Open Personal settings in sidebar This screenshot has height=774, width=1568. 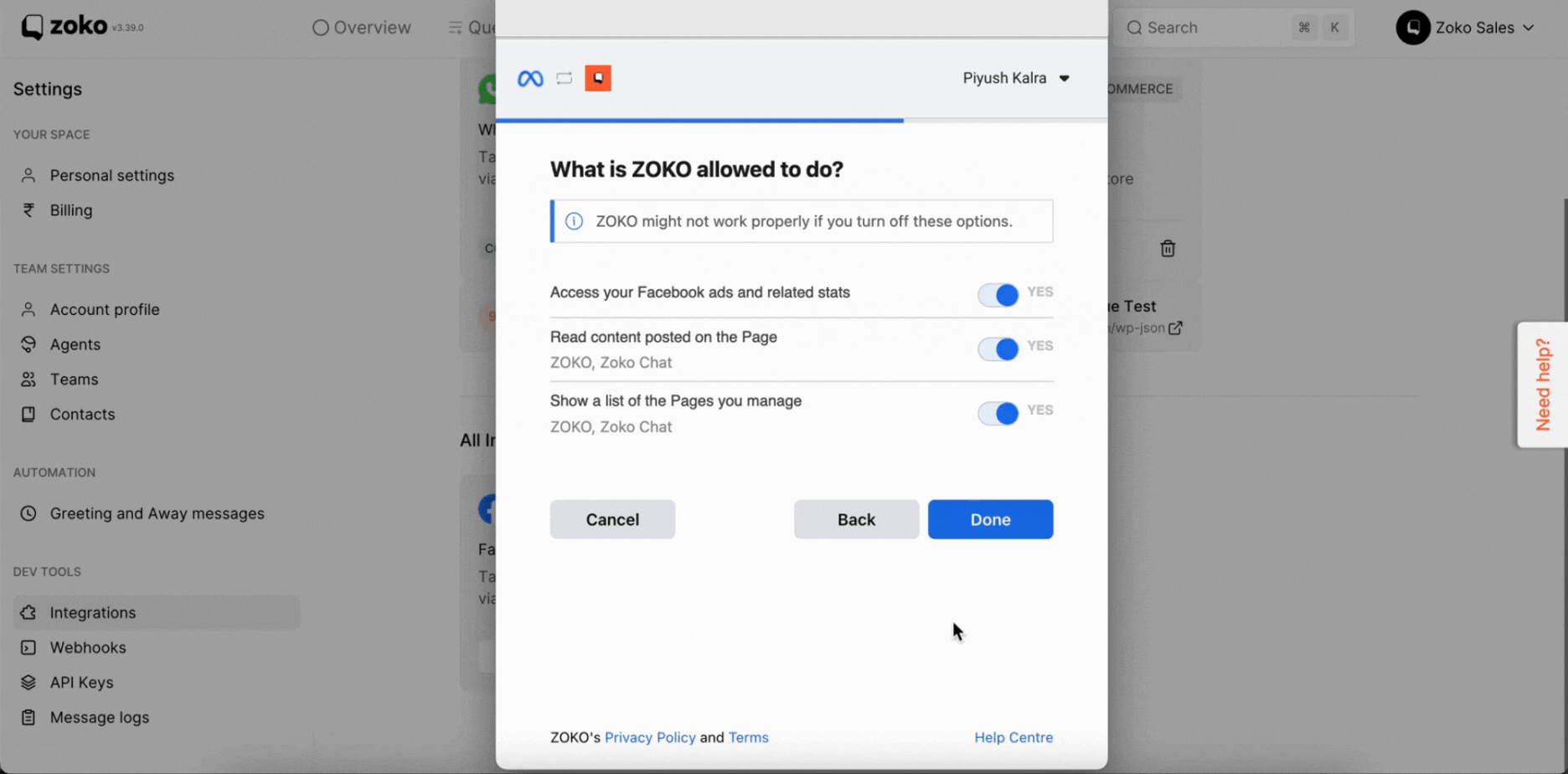(x=111, y=175)
